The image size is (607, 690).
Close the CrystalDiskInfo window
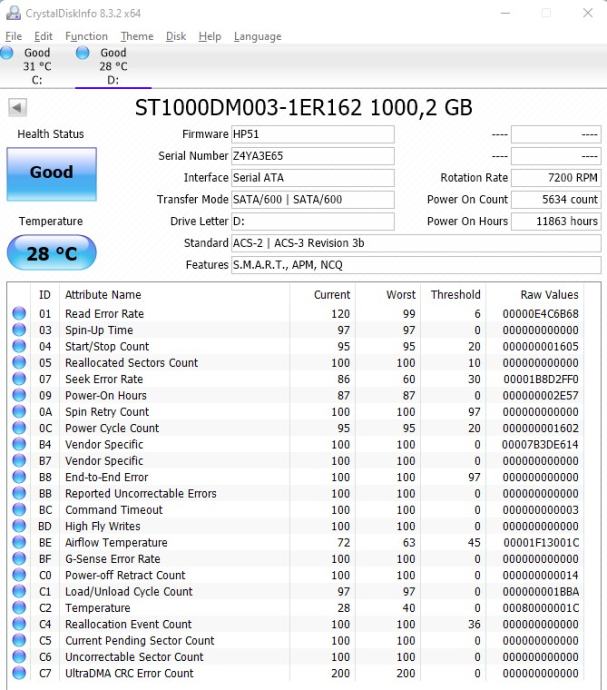pyautogui.click(x=588, y=13)
